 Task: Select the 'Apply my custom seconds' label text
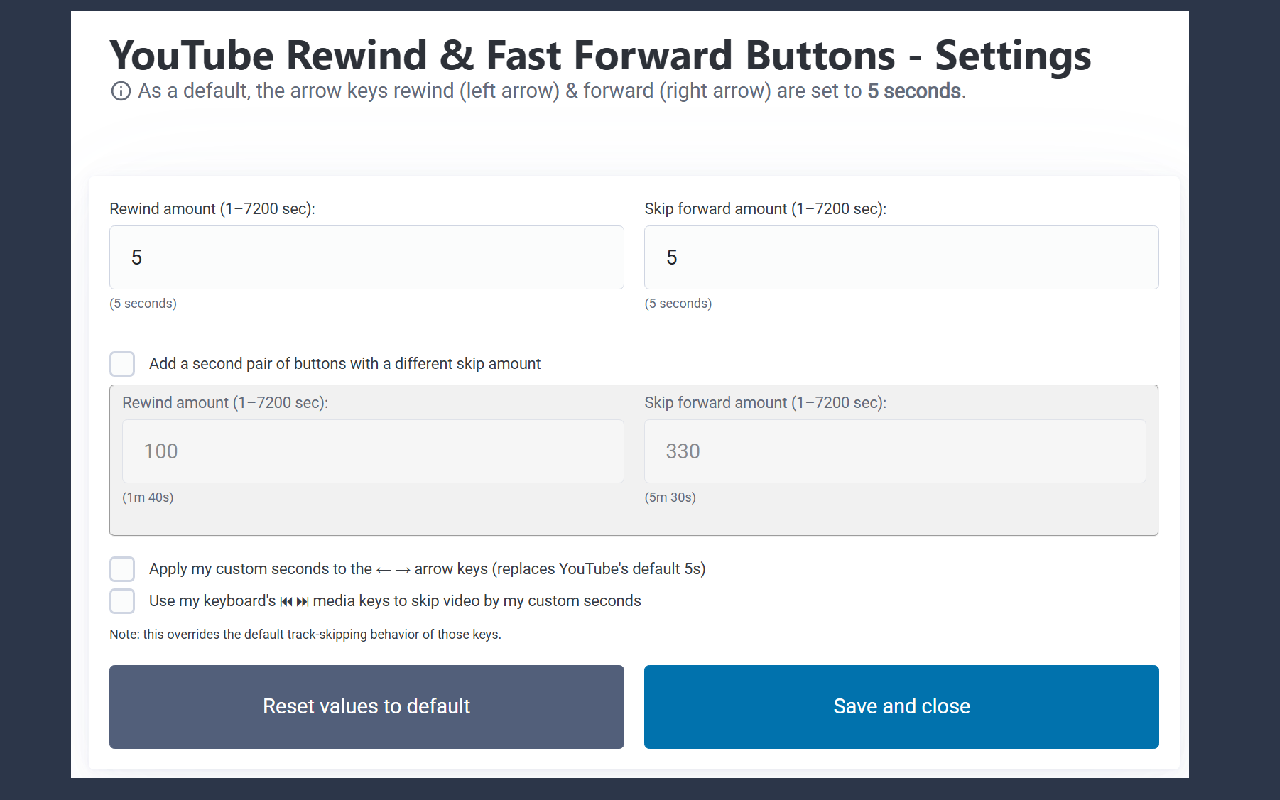pos(427,569)
